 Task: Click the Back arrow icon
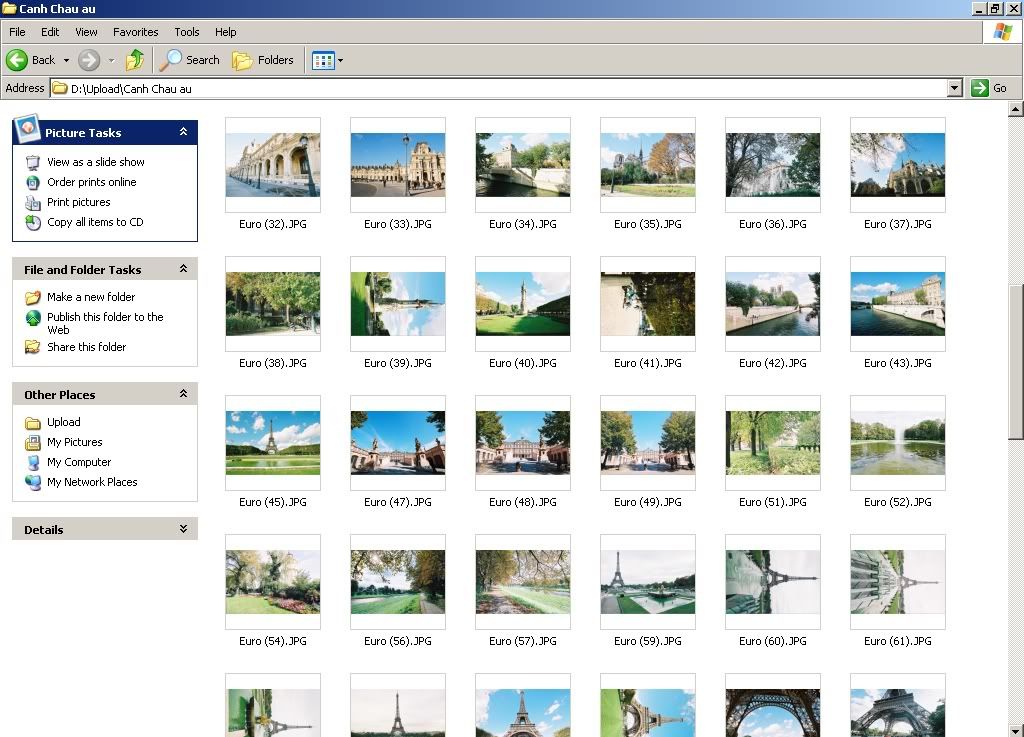(x=17, y=60)
